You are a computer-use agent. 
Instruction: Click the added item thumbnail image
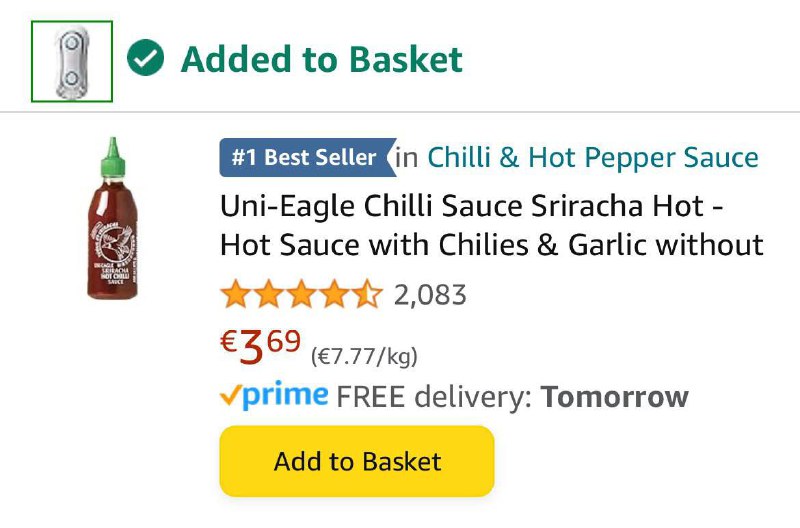click(72, 62)
